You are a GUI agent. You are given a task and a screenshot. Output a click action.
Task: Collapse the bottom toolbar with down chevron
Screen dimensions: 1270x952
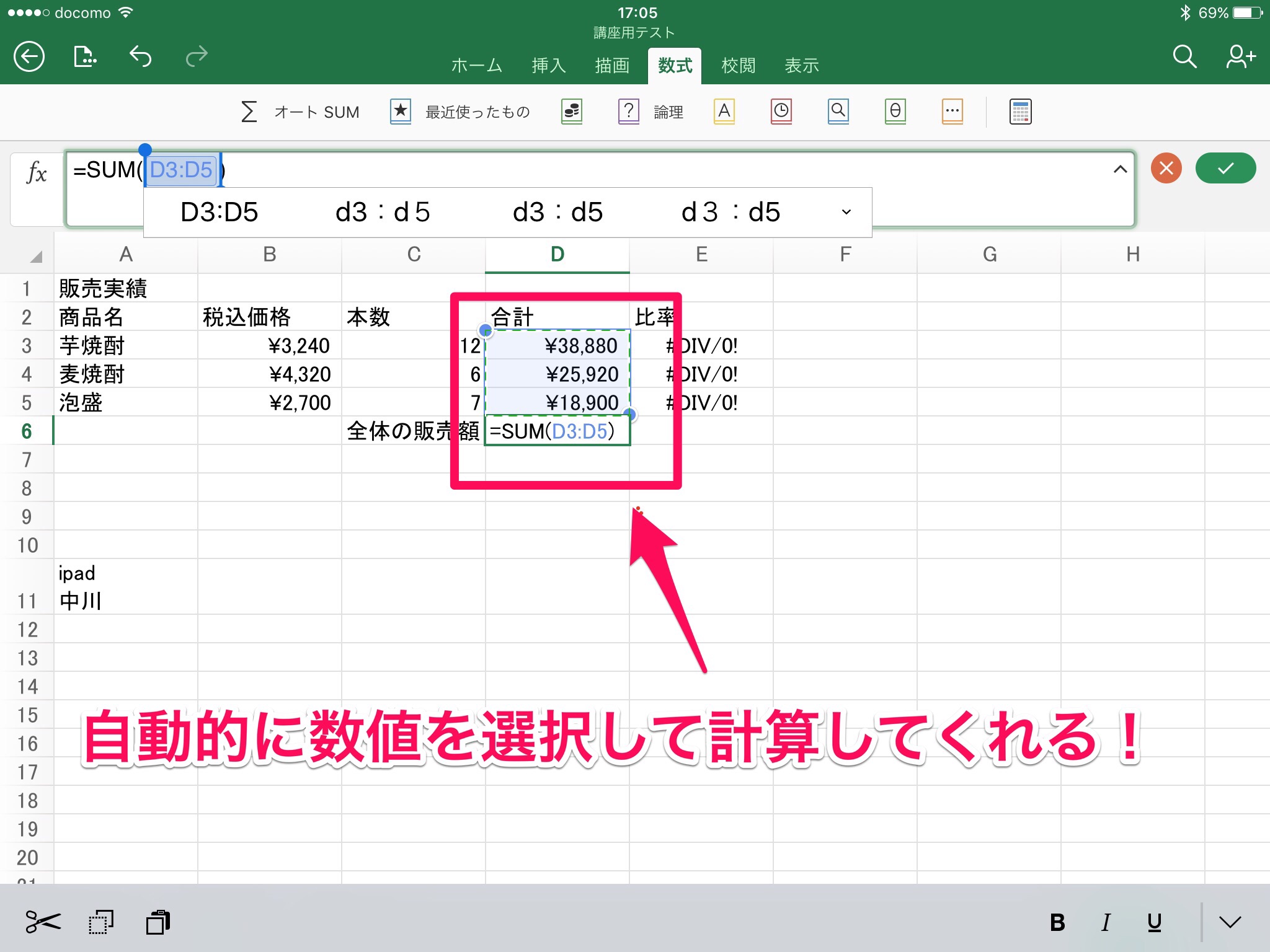coord(1230,923)
